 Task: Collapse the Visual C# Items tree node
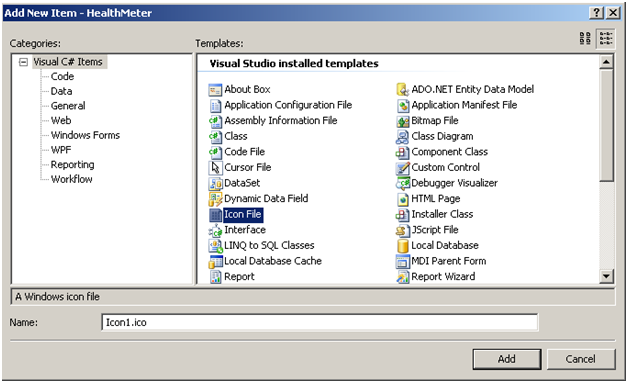(x=24, y=62)
